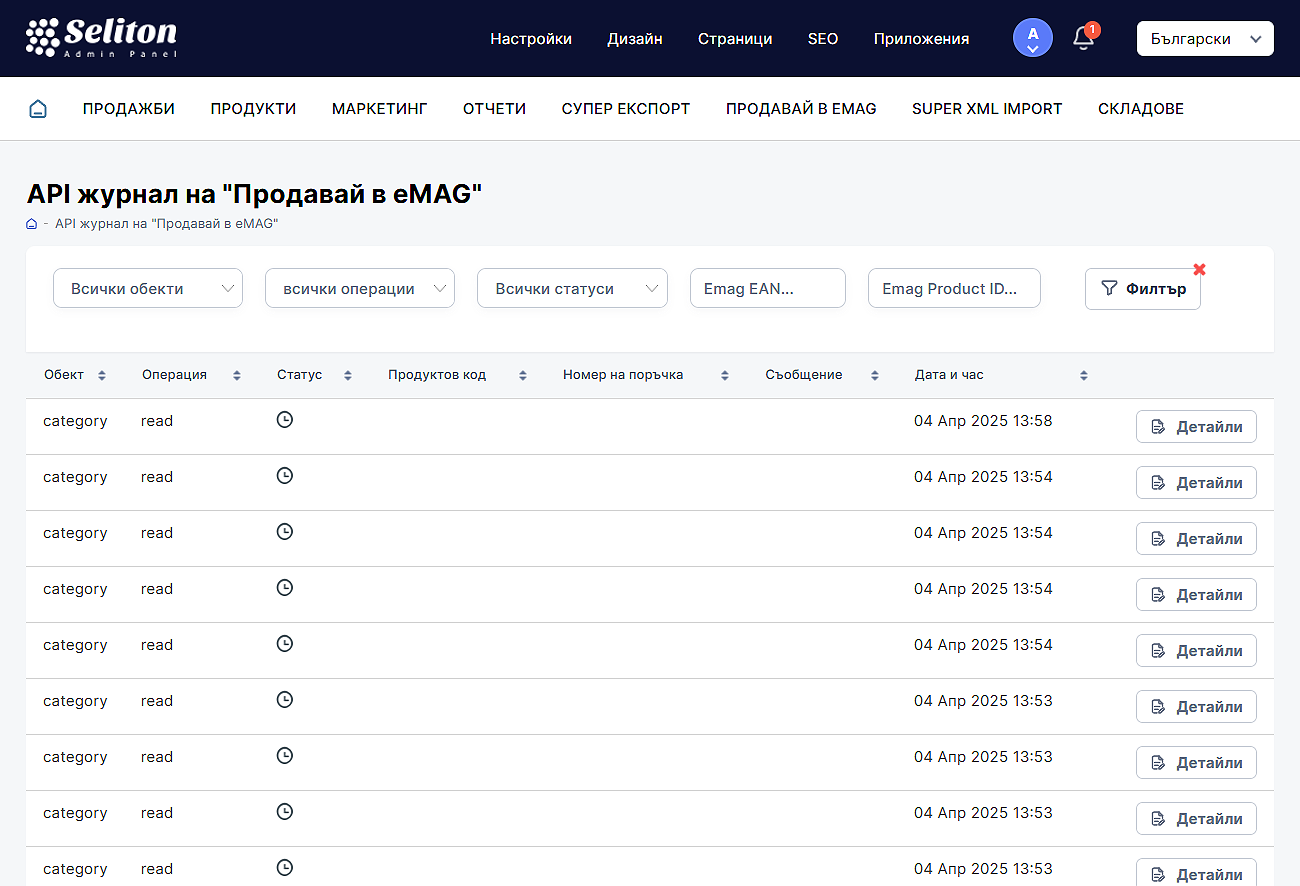
Task: Toggle sorting on the Статус column
Action: (346, 374)
